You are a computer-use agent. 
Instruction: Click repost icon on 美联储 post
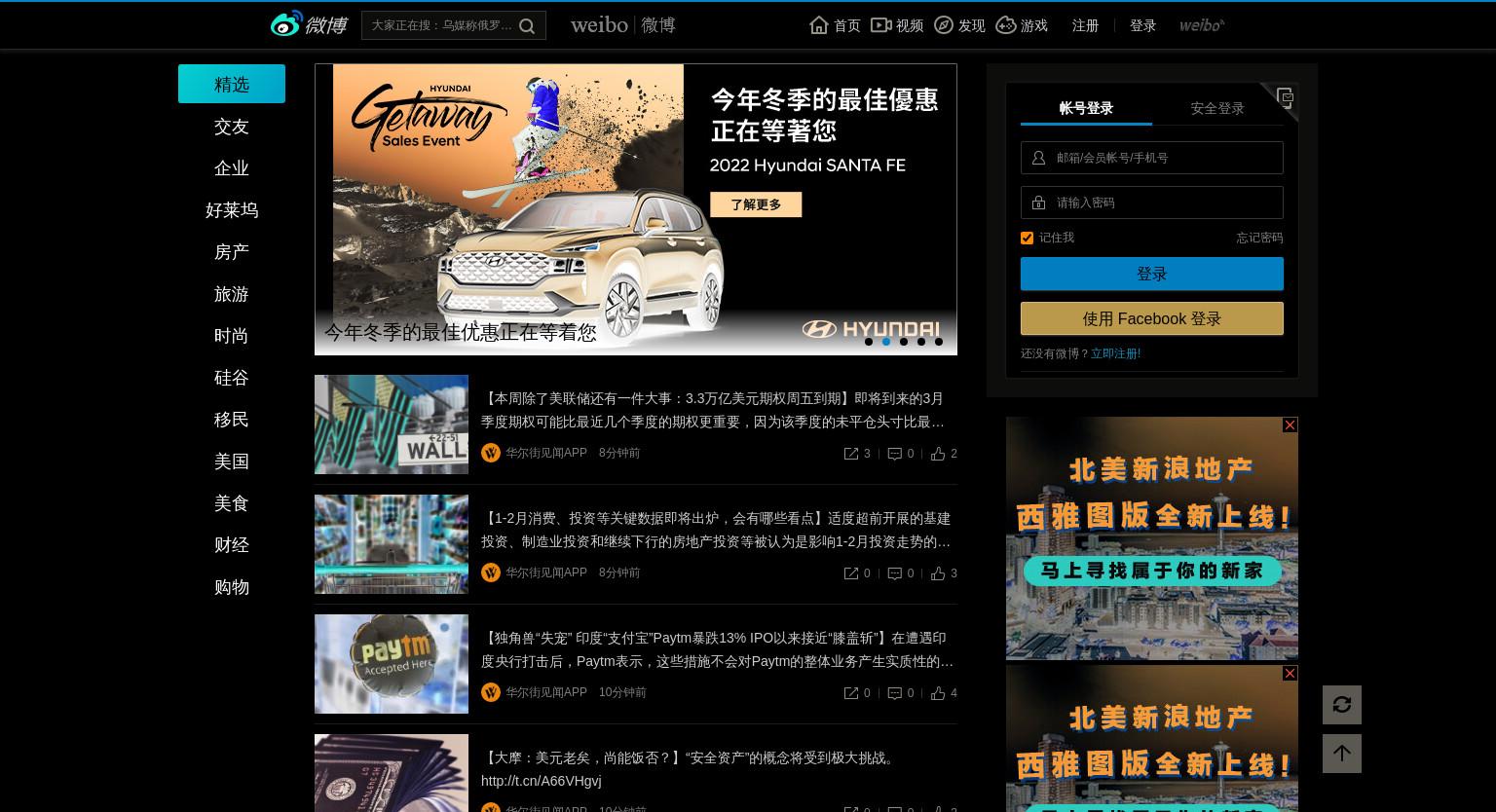(851, 454)
